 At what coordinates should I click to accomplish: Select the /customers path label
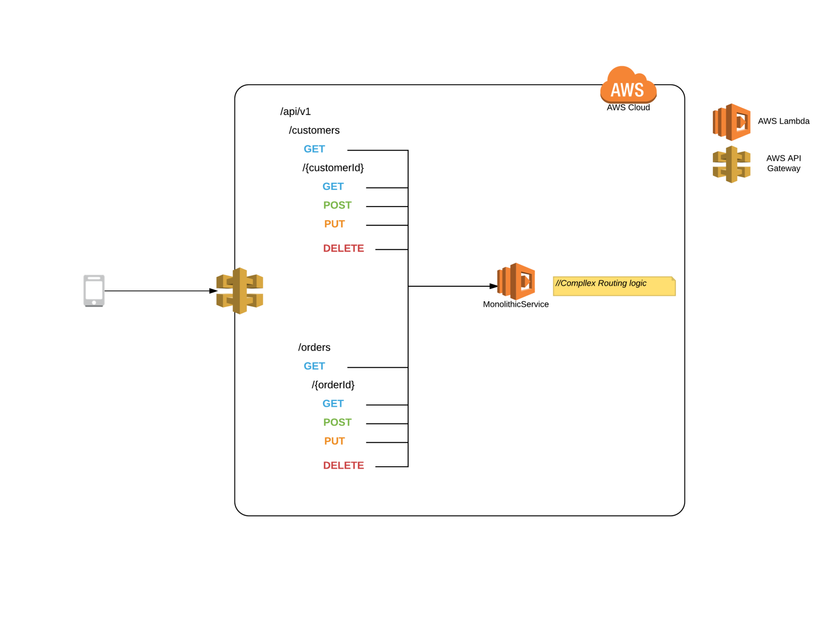click(314, 130)
